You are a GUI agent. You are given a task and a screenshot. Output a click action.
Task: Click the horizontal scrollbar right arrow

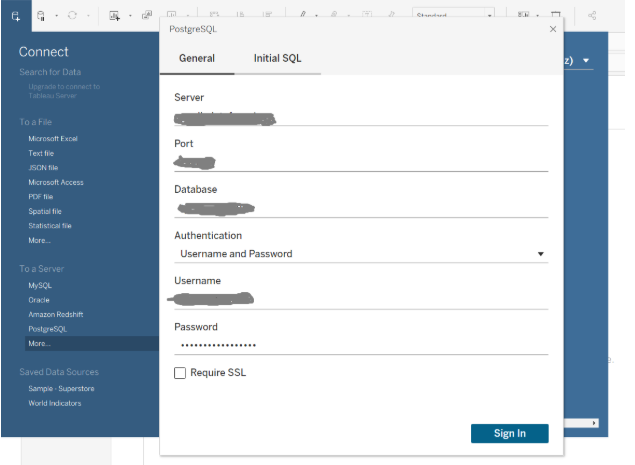pos(594,423)
